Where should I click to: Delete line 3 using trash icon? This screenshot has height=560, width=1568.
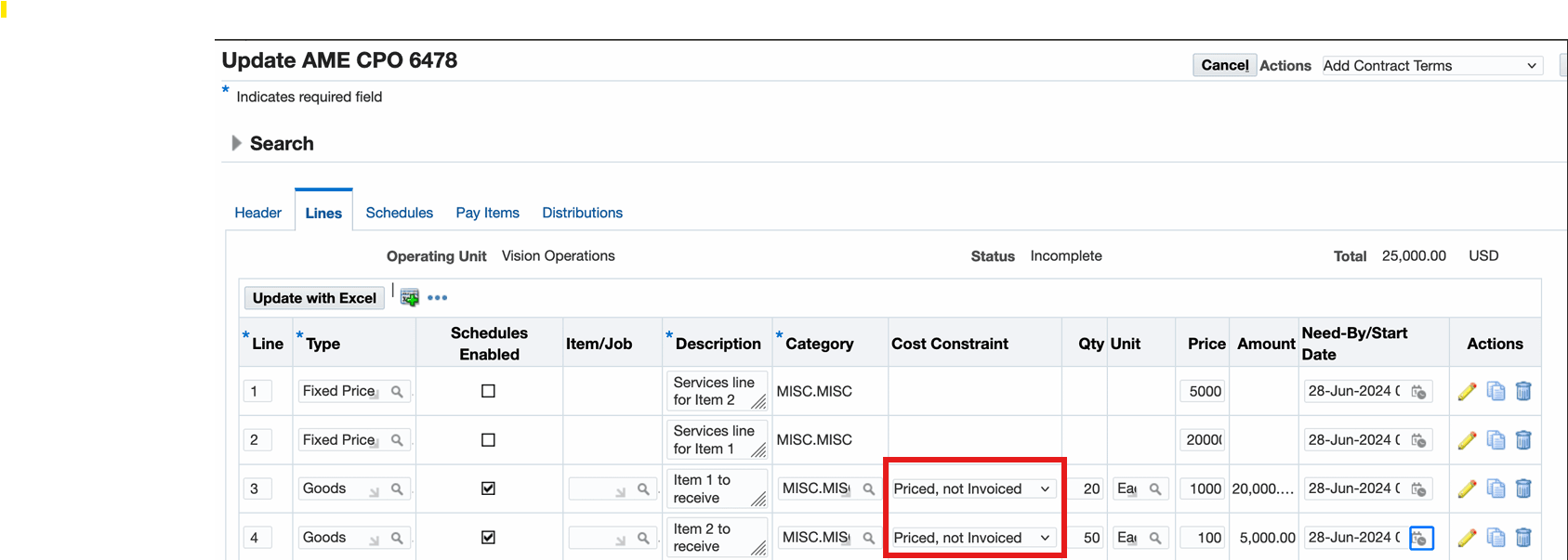click(x=1523, y=488)
